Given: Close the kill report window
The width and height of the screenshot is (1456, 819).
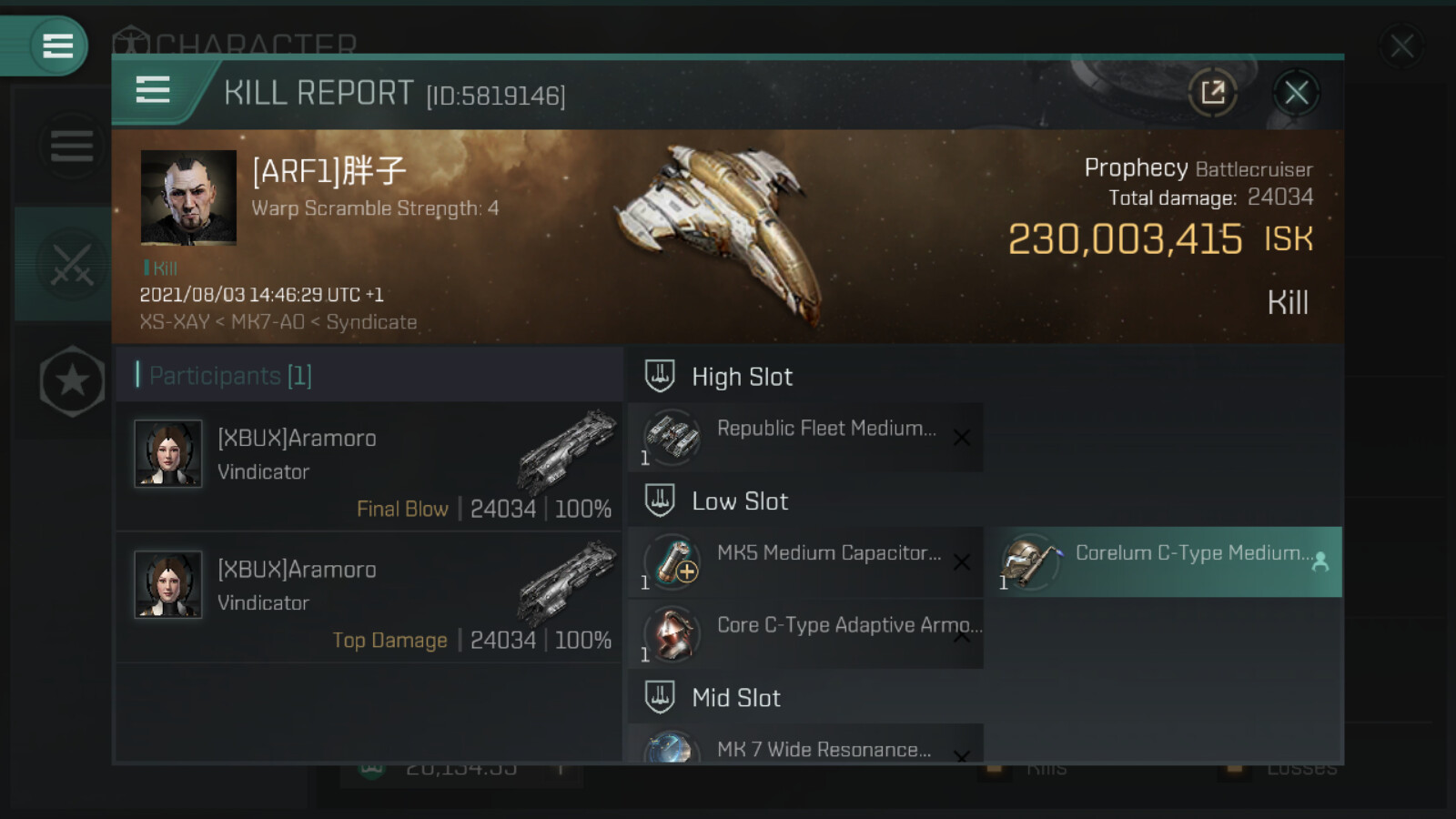Looking at the screenshot, I should click(x=1296, y=92).
